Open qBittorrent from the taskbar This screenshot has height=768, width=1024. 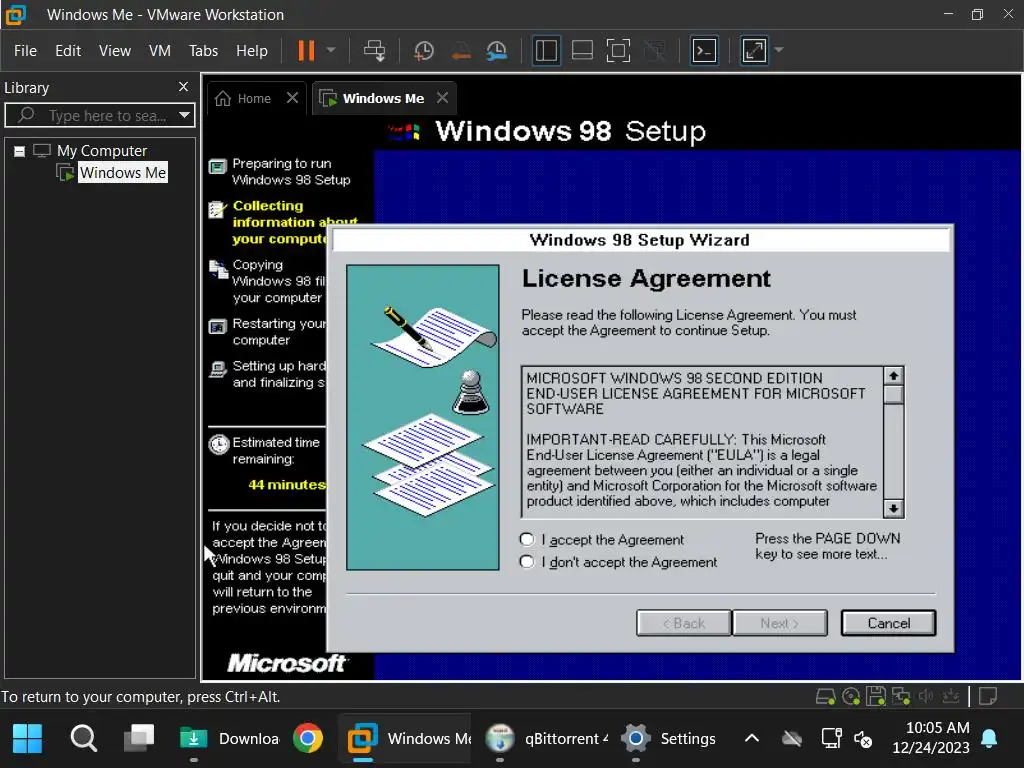click(547, 739)
